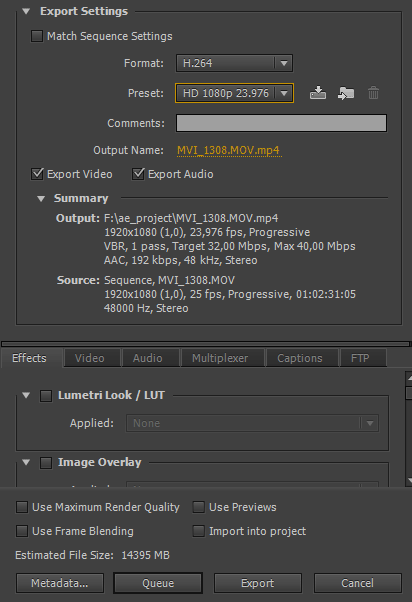Image resolution: width=412 pixels, height=602 pixels.
Task: Uncheck the Export Video checkbox
Action: click(x=37, y=174)
